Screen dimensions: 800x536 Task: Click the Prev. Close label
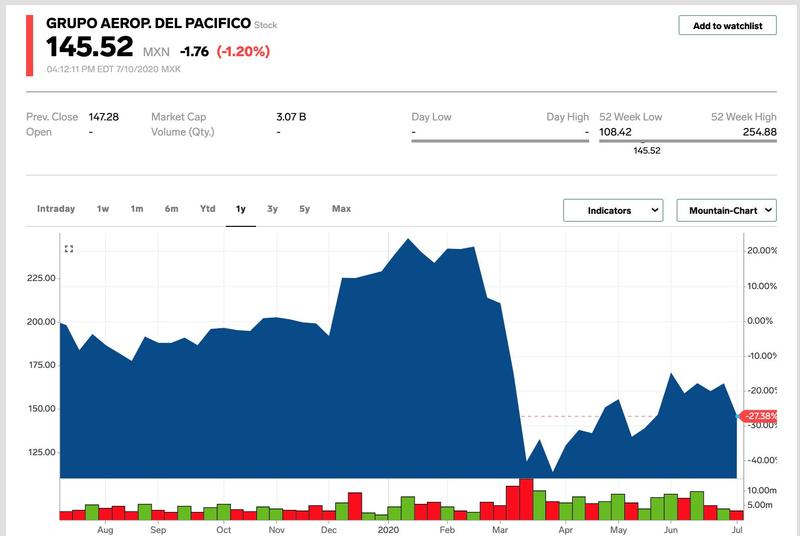[52, 117]
